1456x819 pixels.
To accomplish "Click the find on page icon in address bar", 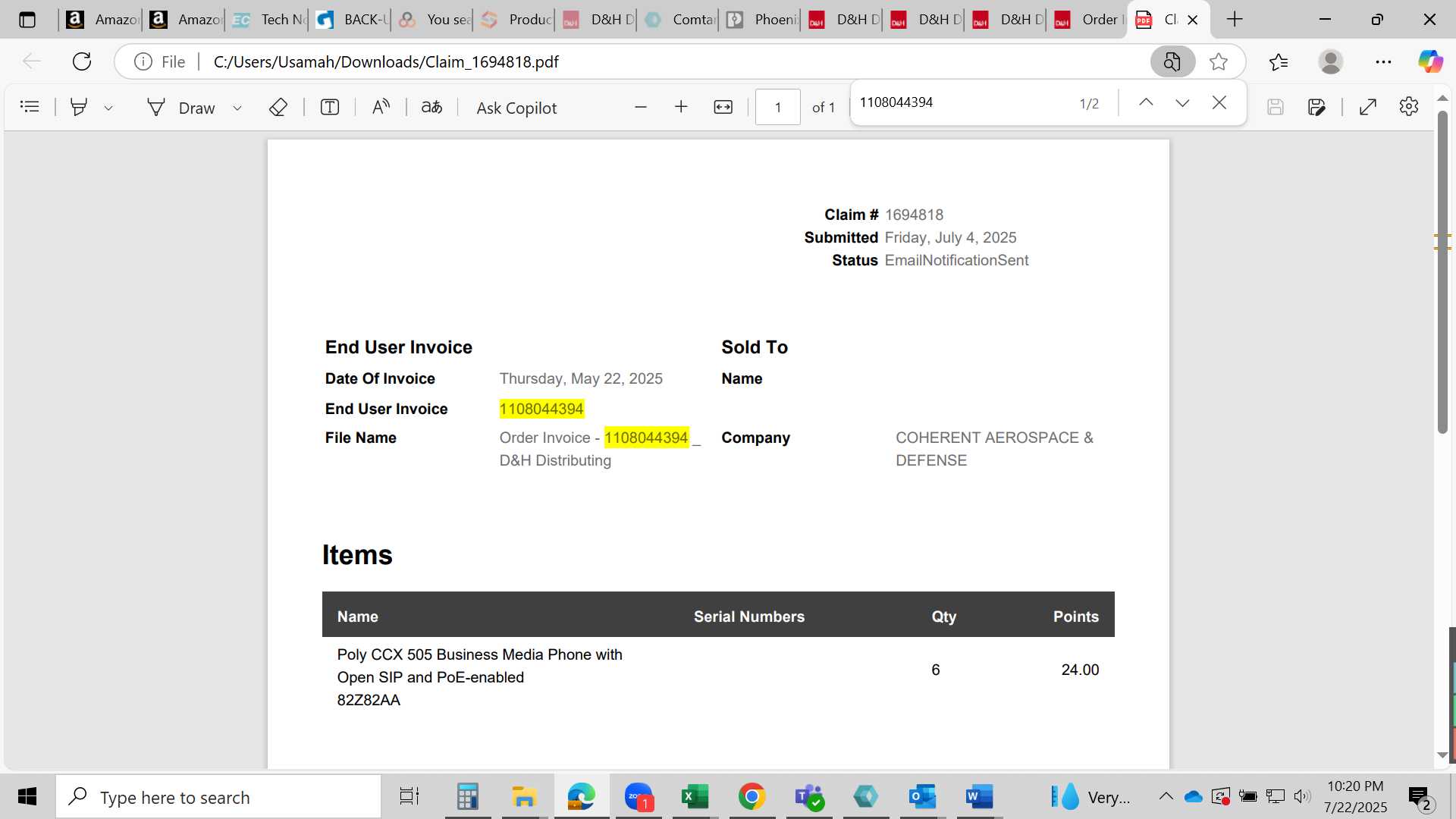I will coord(1172,61).
